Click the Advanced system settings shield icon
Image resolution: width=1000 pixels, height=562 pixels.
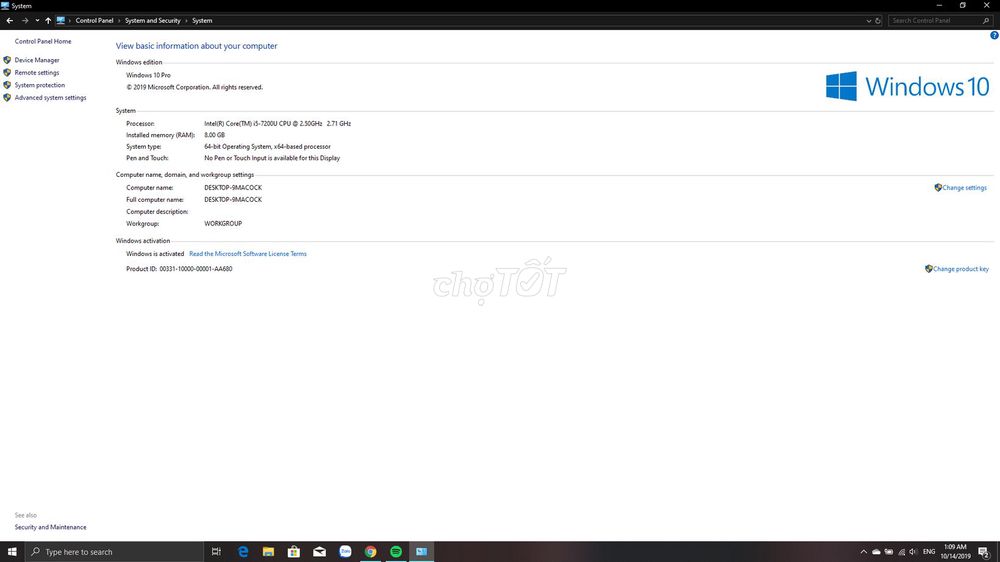[7, 98]
